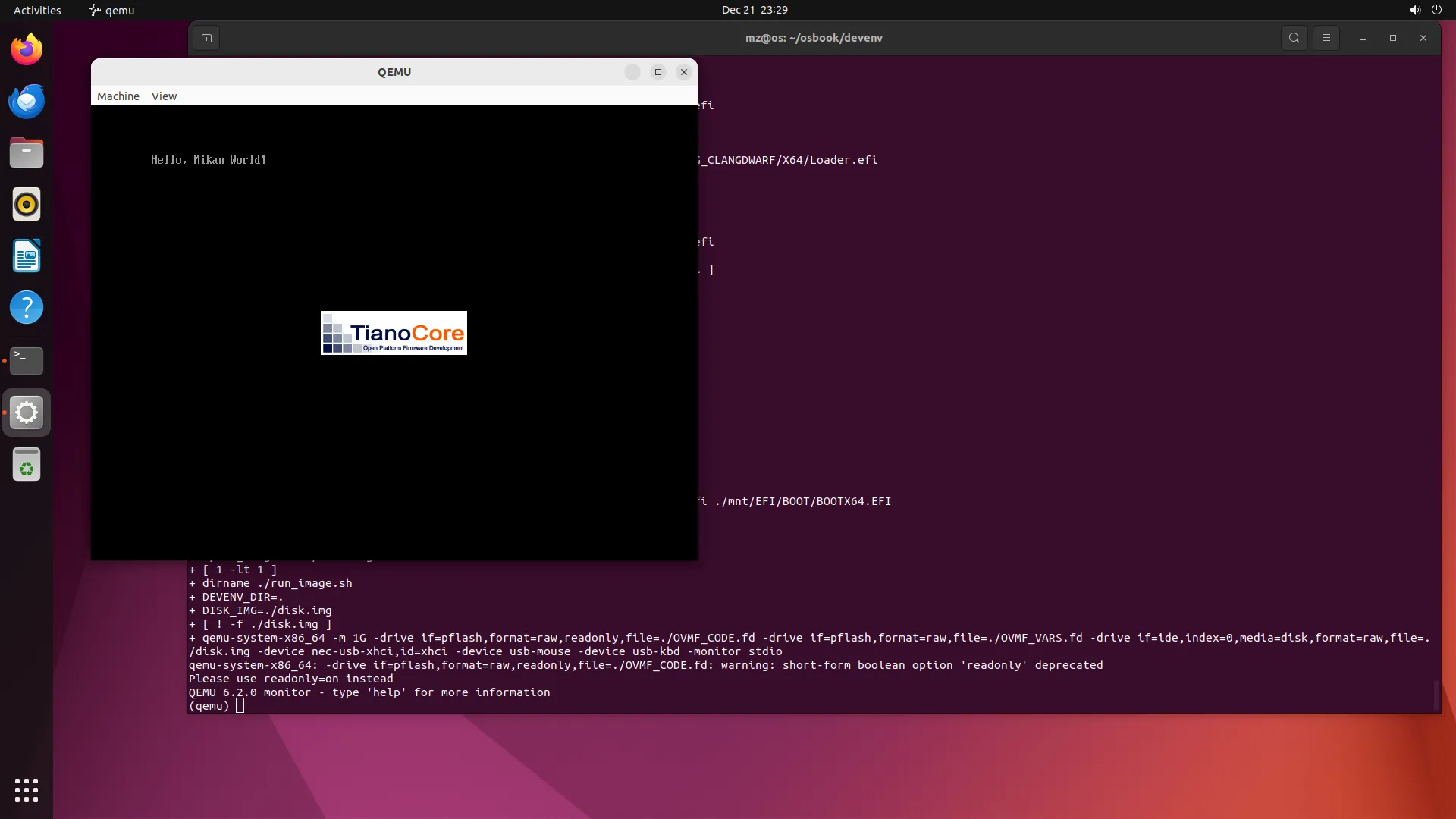
Task: Open the Trash from the dock
Action: point(27,464)
